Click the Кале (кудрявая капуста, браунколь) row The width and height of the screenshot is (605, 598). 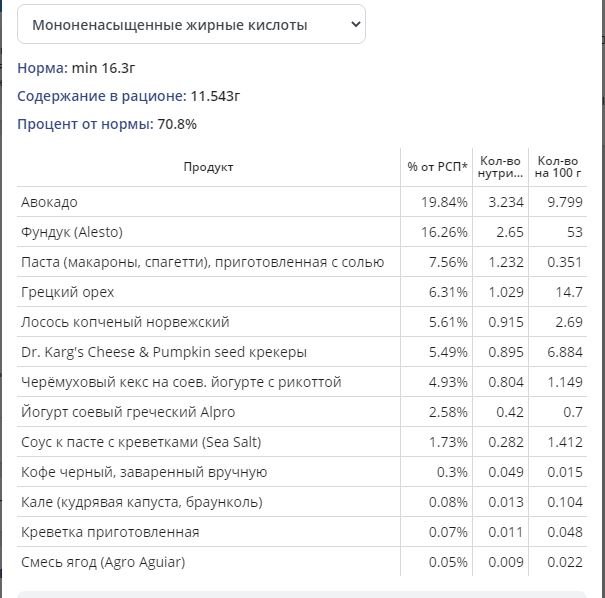coord(302,502)
